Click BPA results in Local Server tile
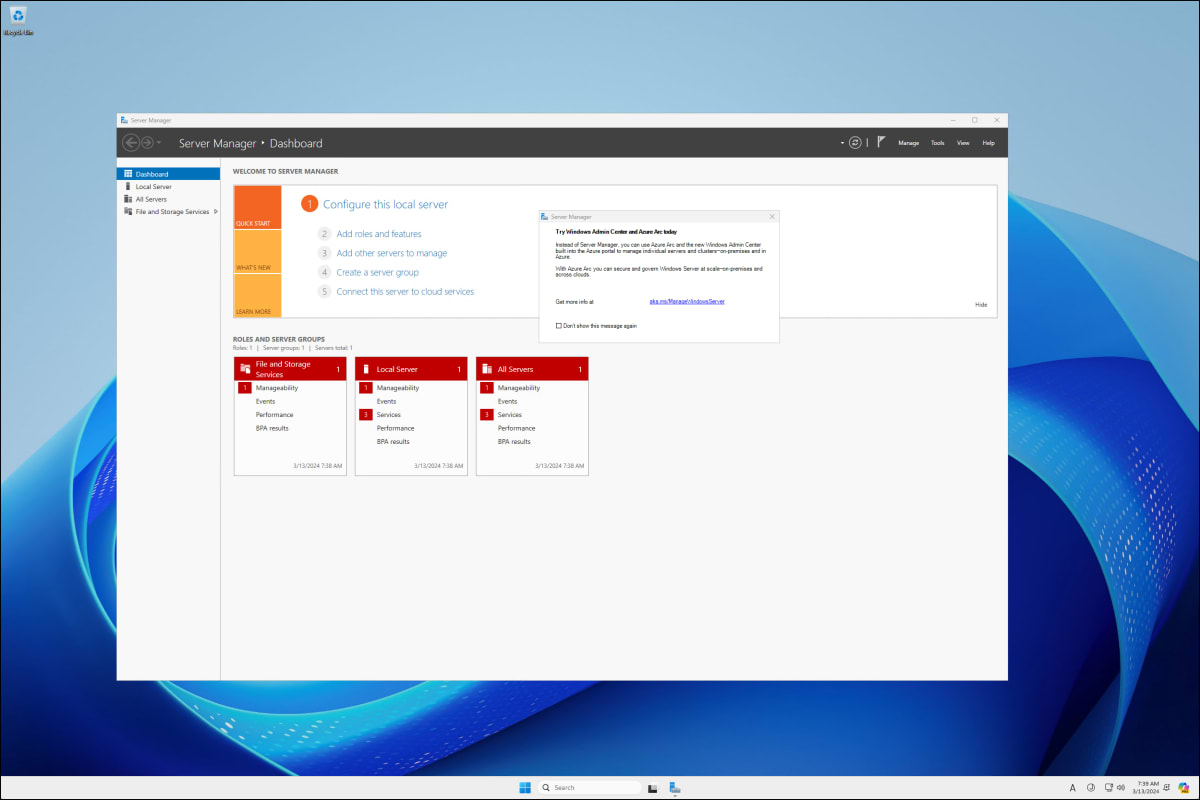Viewport: 1200px width, 800px height. (393, 442)
